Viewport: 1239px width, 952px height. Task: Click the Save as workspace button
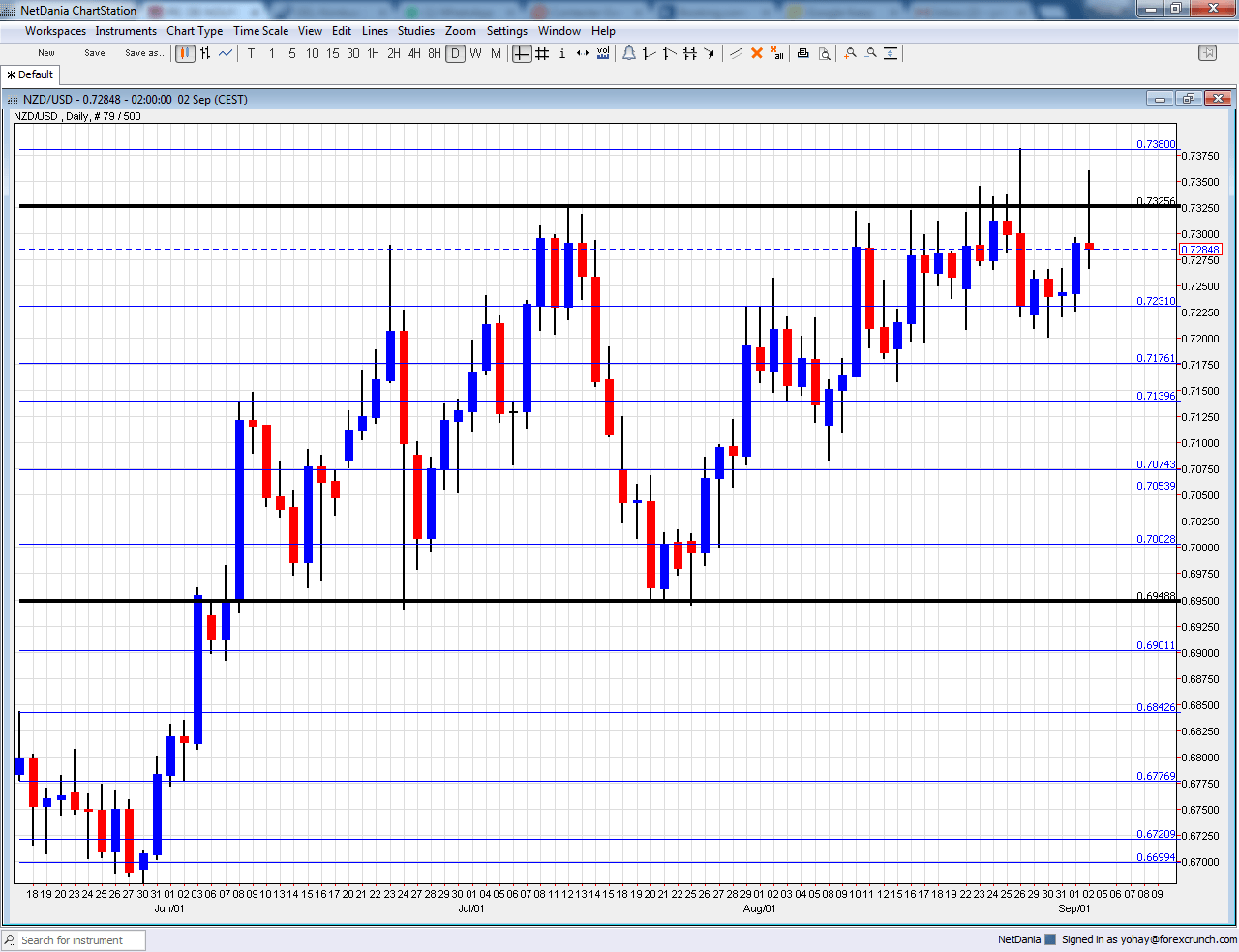click(144, 53)
